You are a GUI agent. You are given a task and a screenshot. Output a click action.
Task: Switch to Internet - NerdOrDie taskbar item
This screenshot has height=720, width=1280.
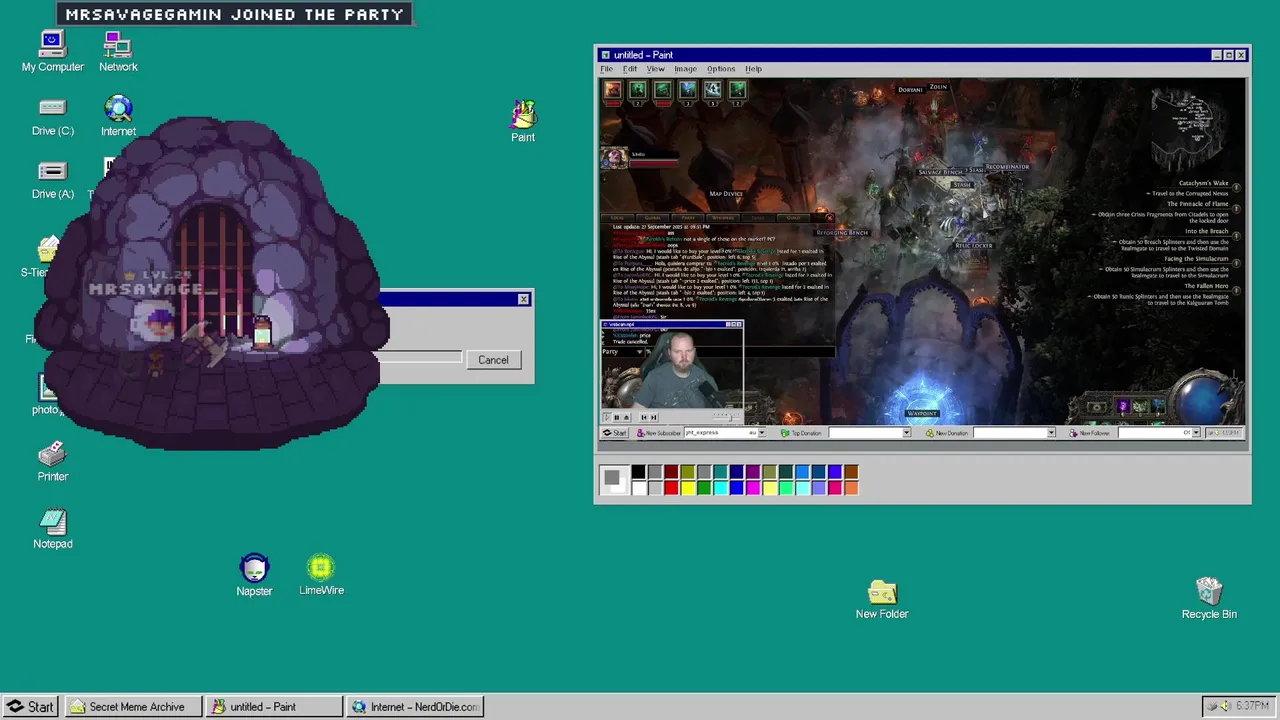415,706
